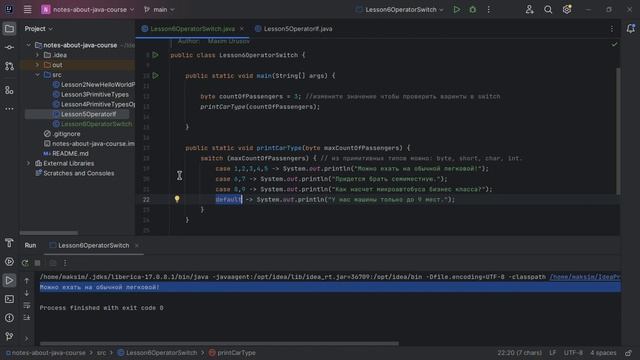This screenshot has height=360, width=640.
Task: Close the Lesson6OperatorSwitch run tab
Action: pyautogui.click(x=137, y=245)
